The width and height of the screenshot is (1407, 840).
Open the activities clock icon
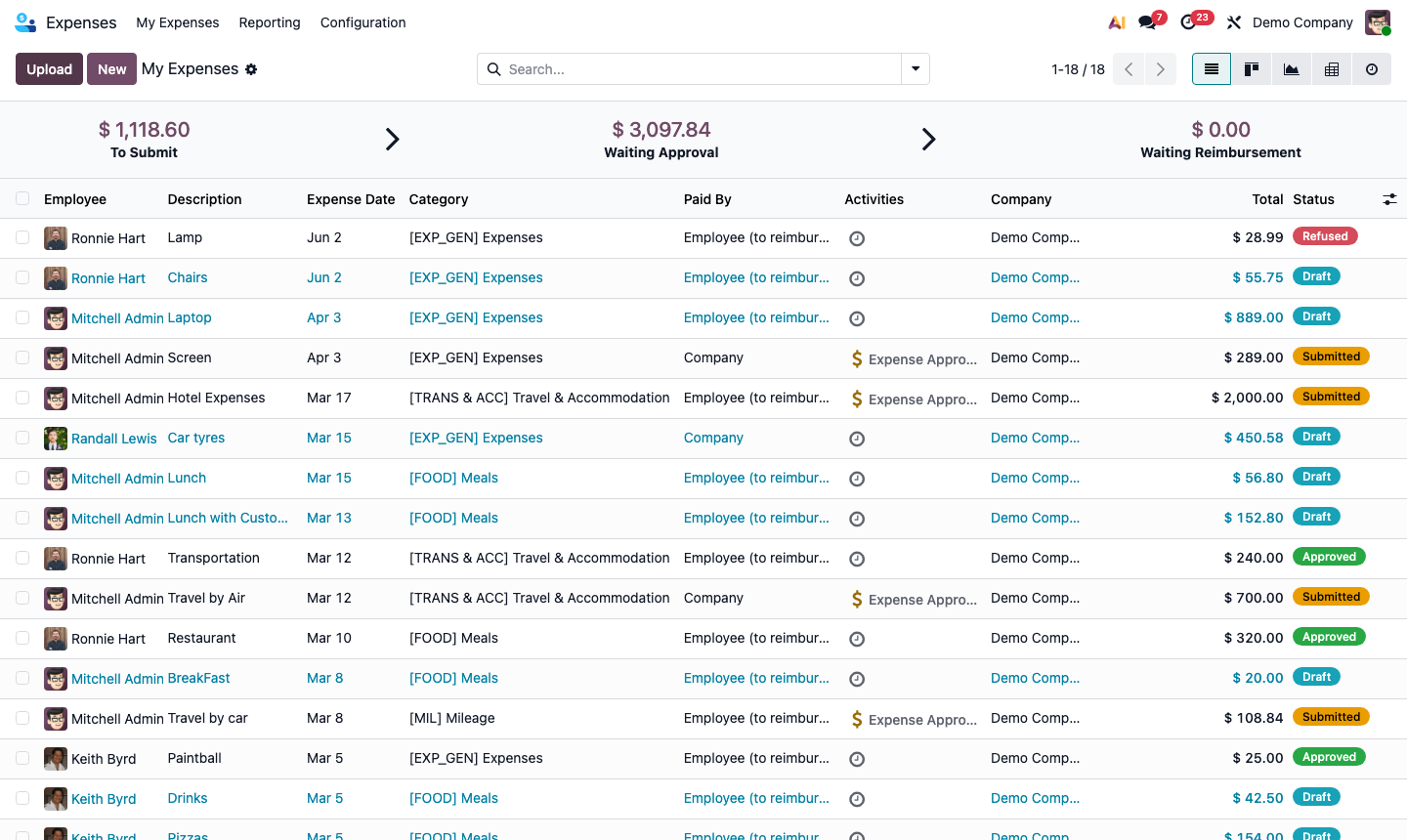tap(1190, 21)
